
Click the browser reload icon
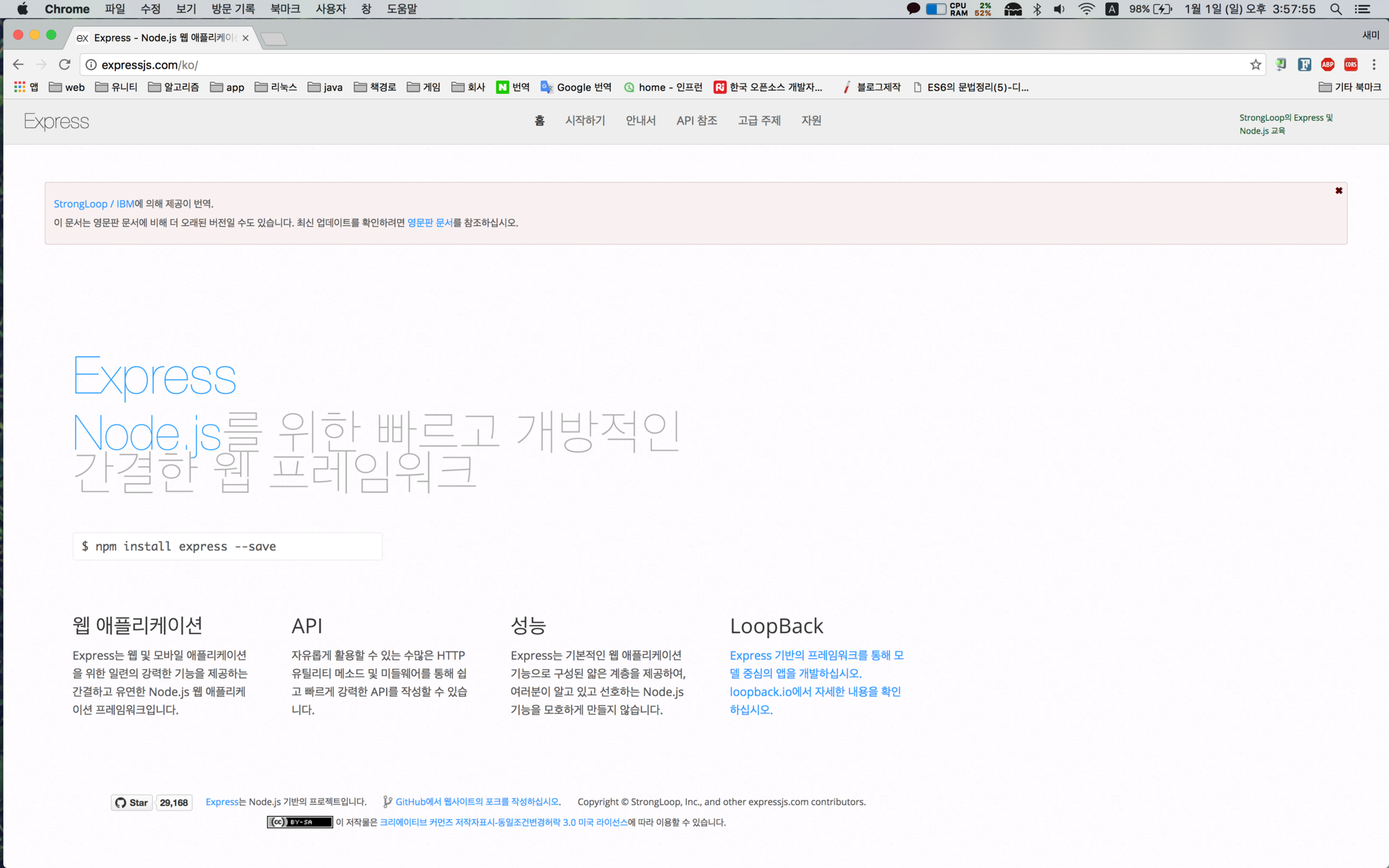click(x=64, y=64)
